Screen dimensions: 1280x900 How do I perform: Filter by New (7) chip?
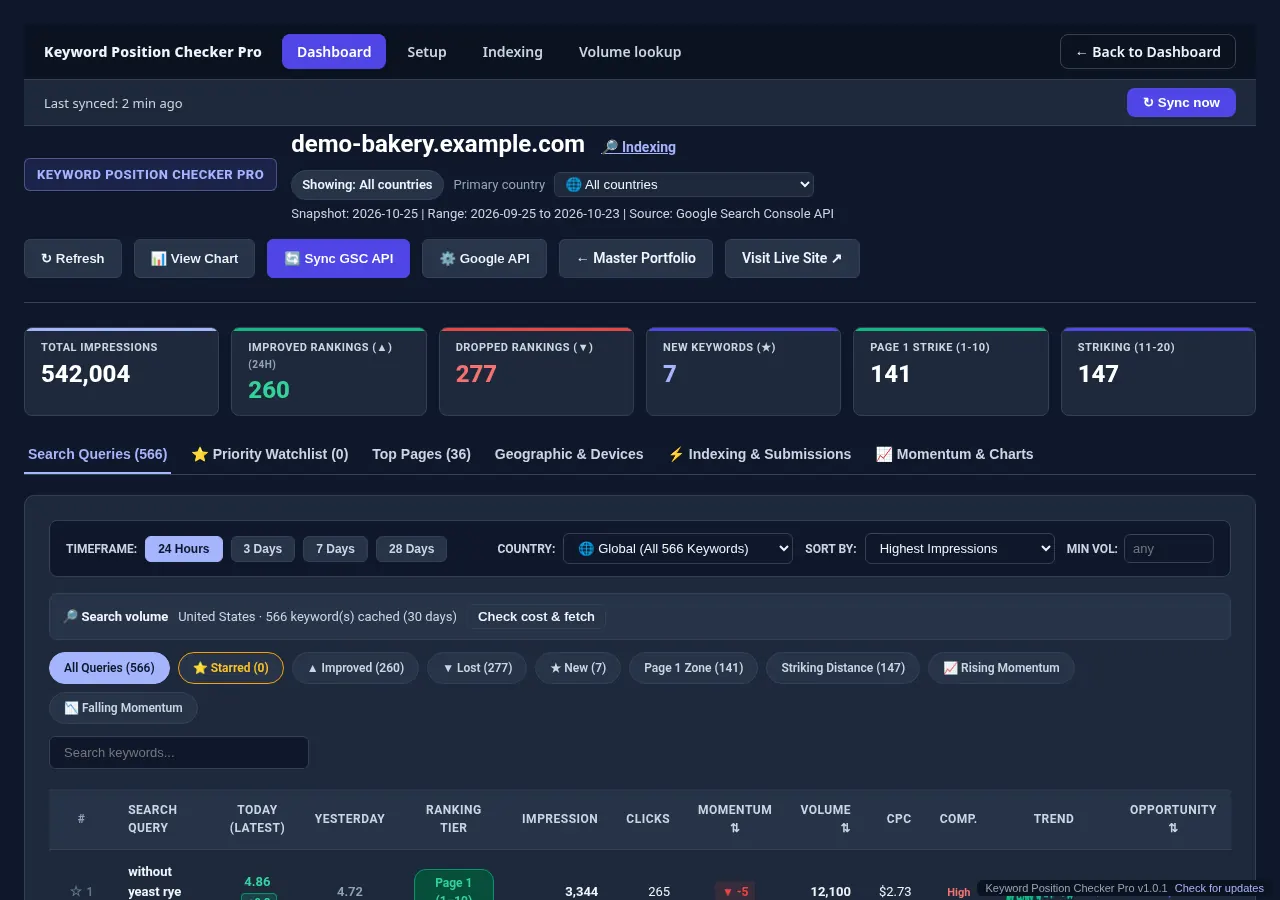pos(578,668)
